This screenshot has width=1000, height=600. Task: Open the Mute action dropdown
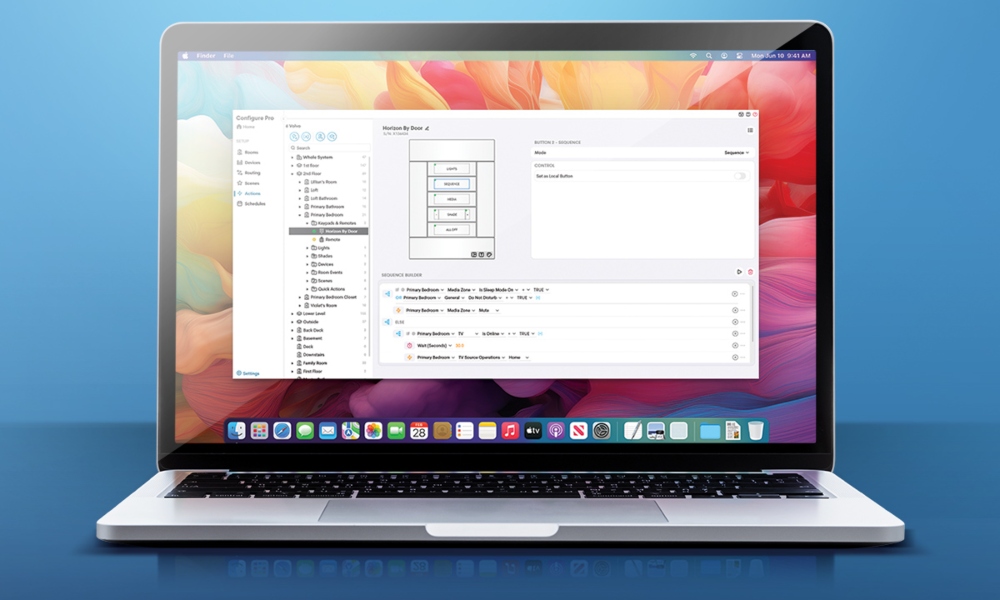point(489,311)
